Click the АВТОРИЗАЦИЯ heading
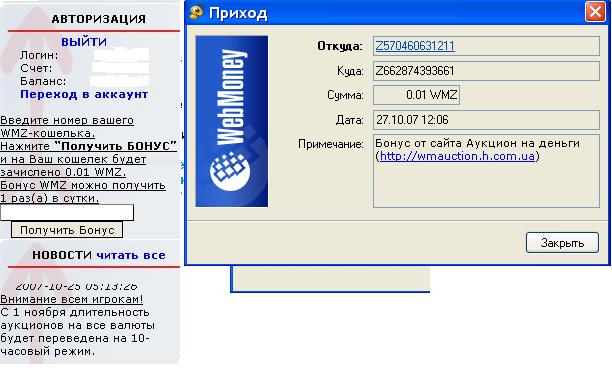 tap(99, 19)
